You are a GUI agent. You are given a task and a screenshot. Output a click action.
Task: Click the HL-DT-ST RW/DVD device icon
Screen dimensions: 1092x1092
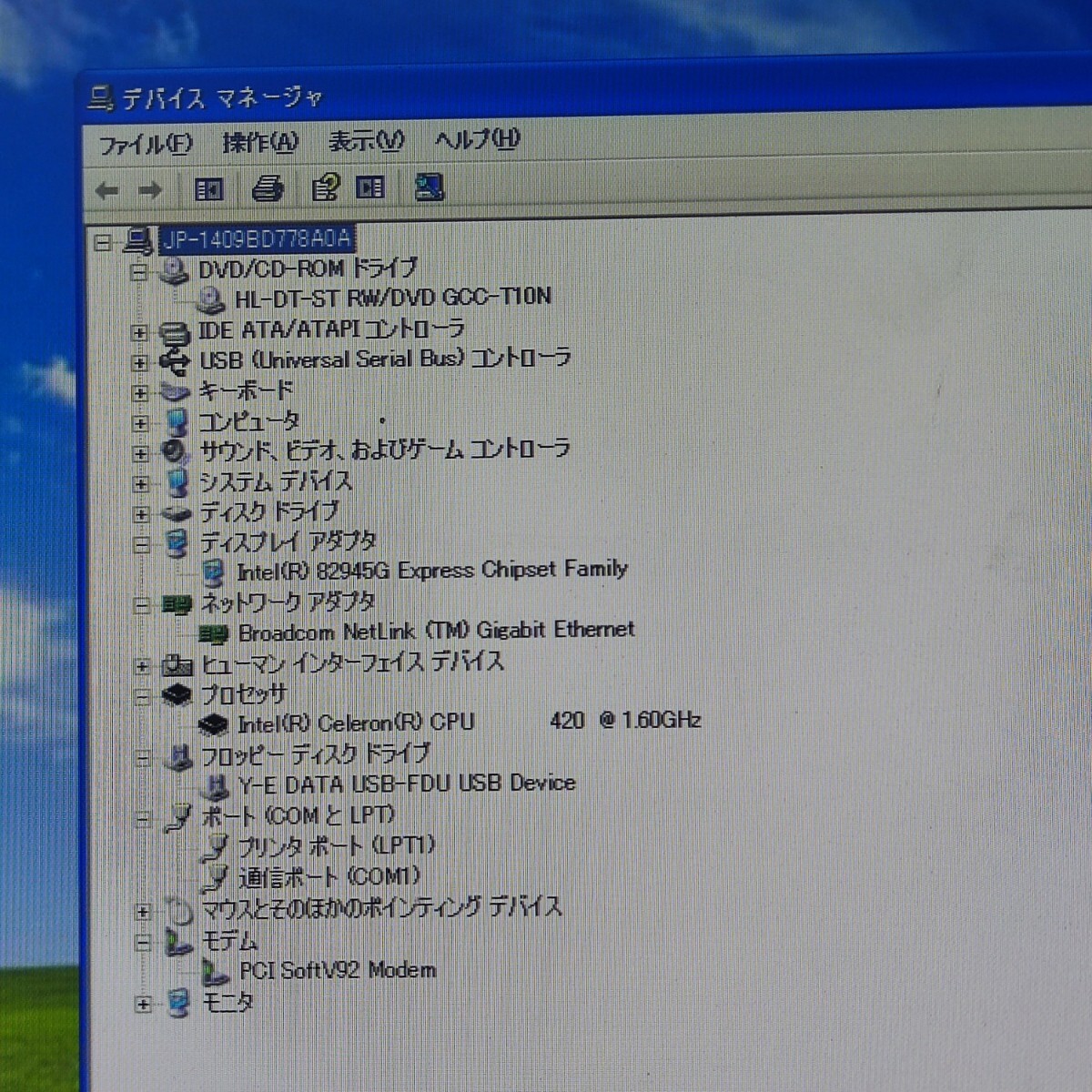(x=210, y=299)
